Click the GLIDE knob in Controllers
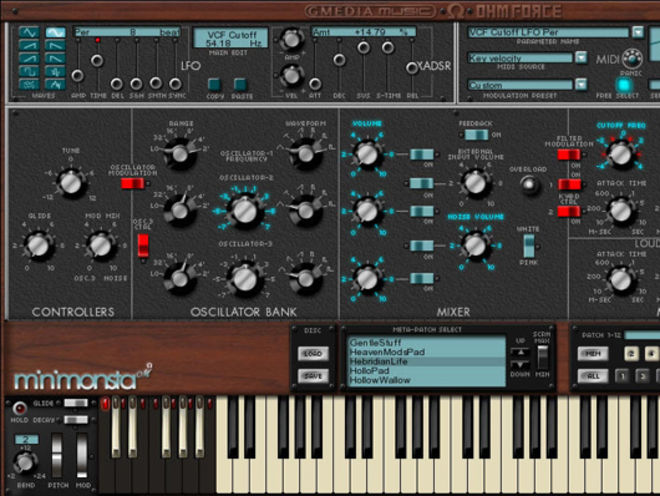The width and height of the screenshot is (660, 496). tap(38, 246)
